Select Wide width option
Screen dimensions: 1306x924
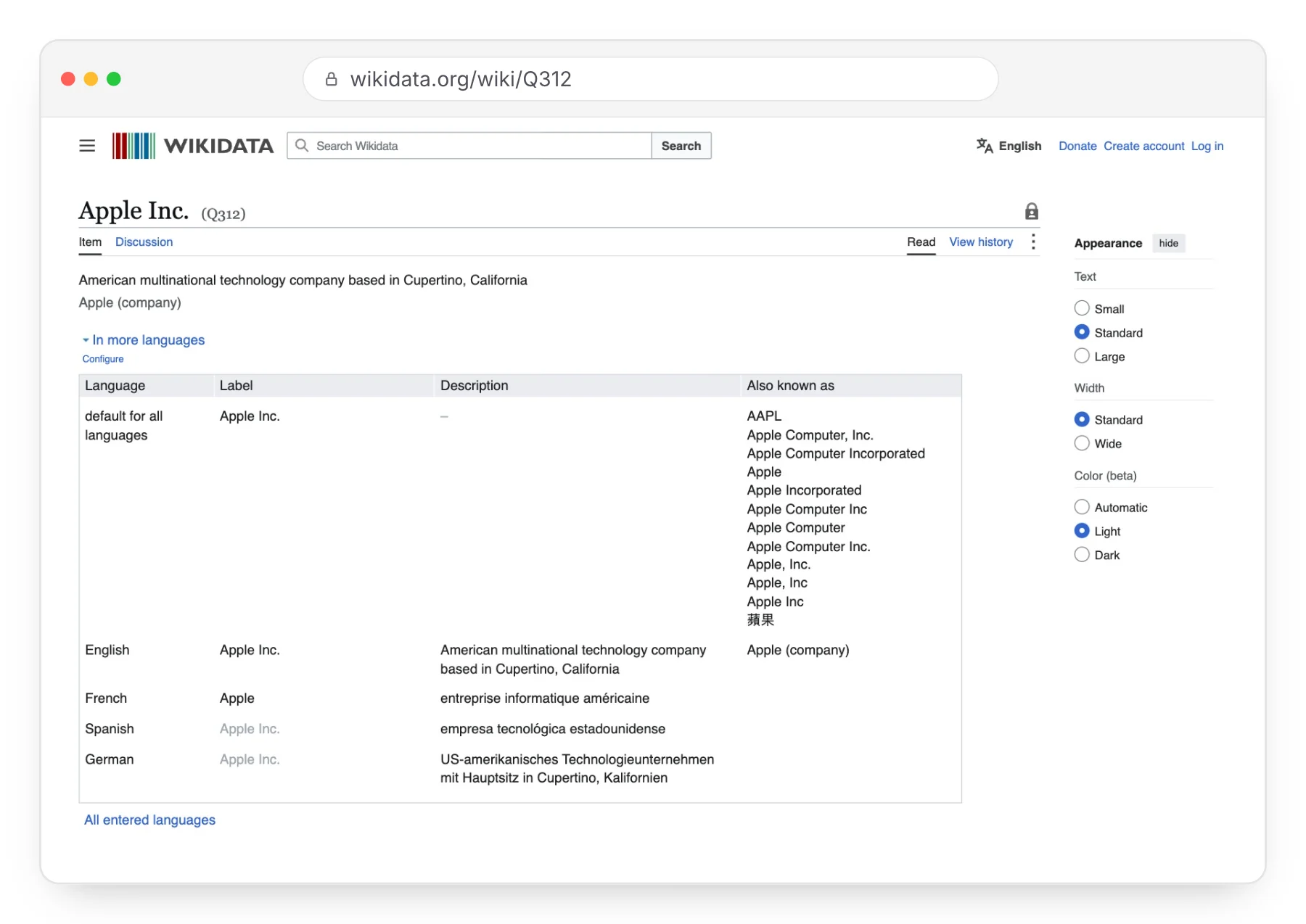(1081, 443)
